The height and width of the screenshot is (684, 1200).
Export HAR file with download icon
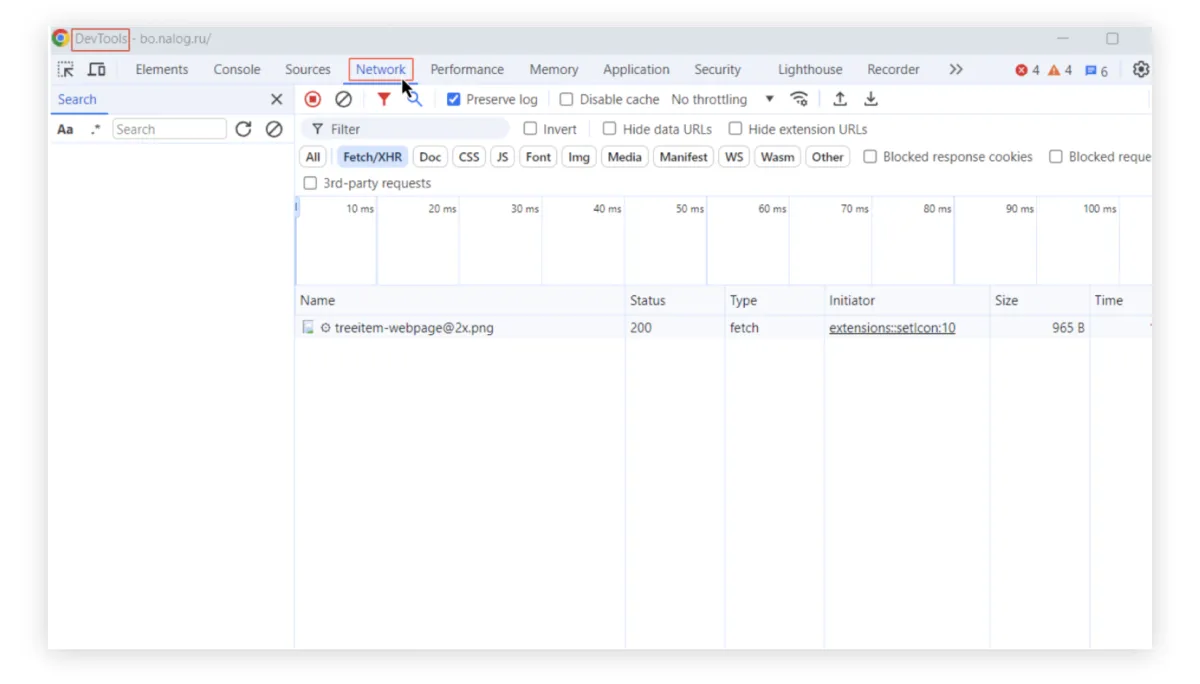[x=871, y=99]
